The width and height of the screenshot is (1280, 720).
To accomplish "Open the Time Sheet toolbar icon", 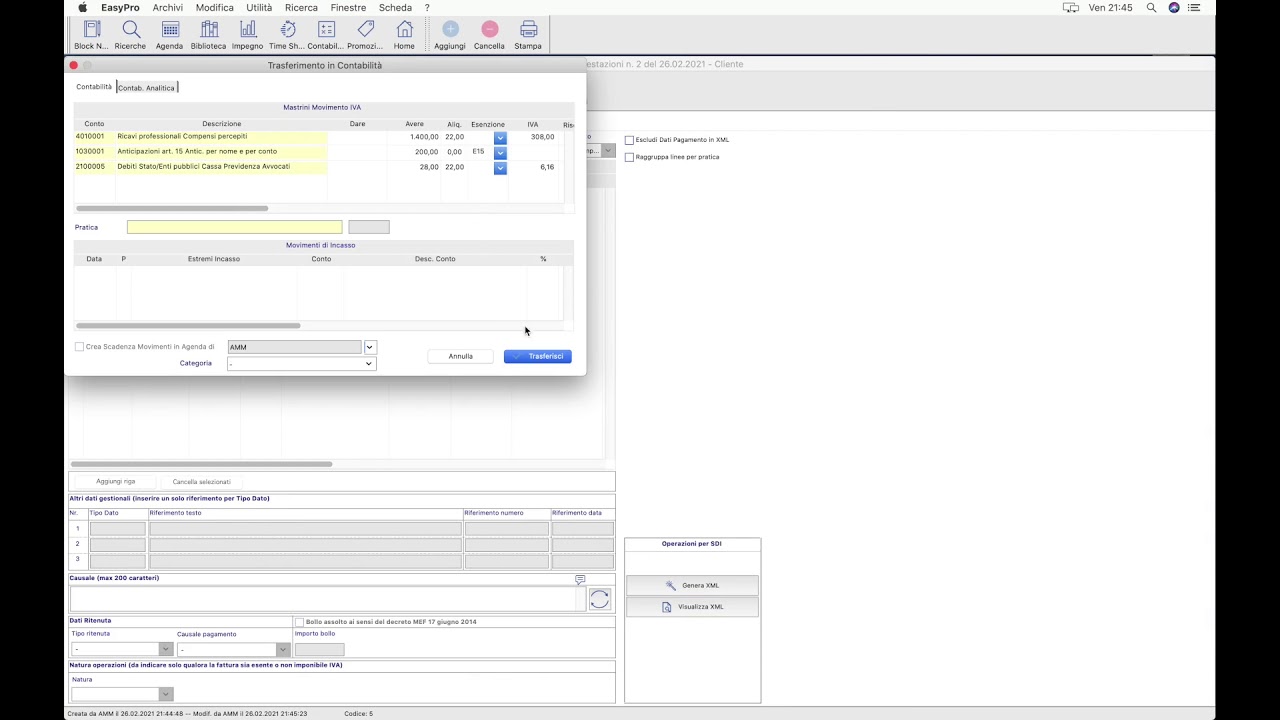I will (286, 35).
